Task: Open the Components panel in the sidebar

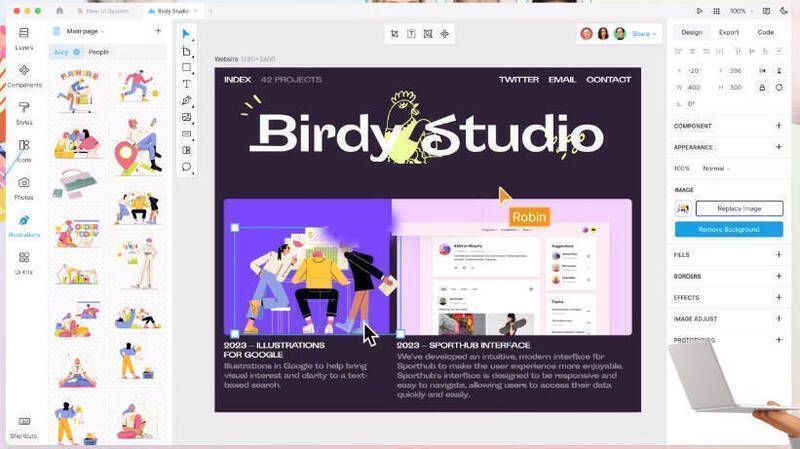Action: (x=24, y=76)
